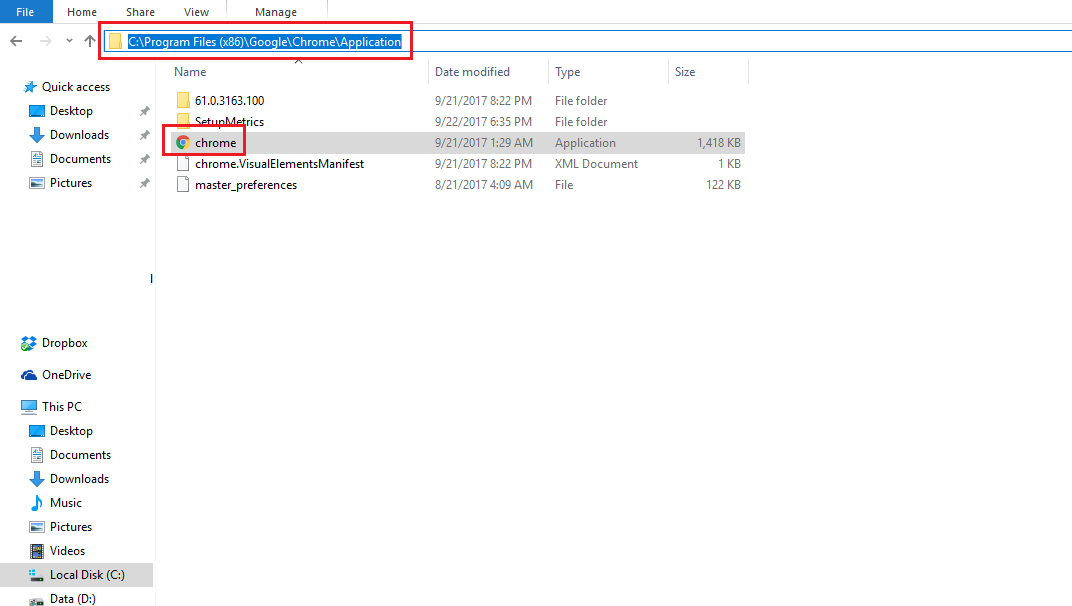This screenshot has width=1072, height=606.
Task: Click the 8/21/2017 4:09 AM date cell
Action: tap(483, 185)
